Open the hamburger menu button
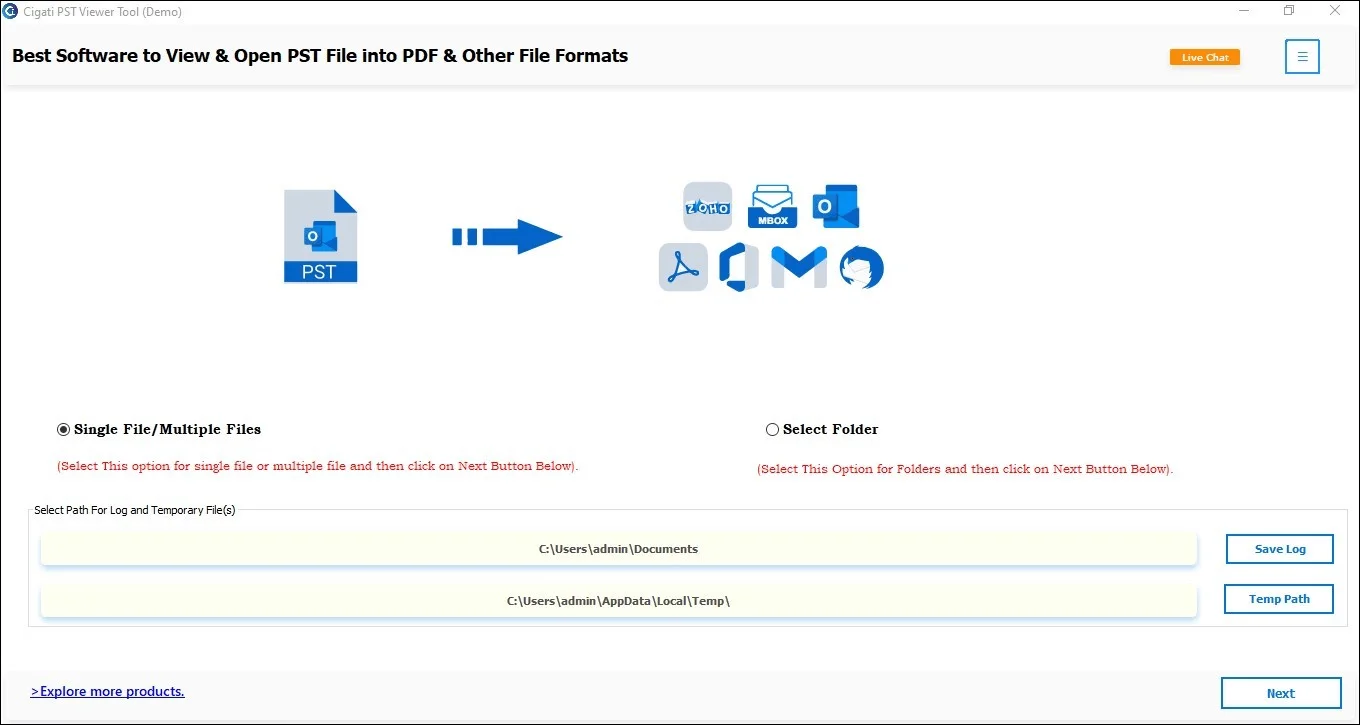Screen dimensions: 1360x725 point(1302,57)
